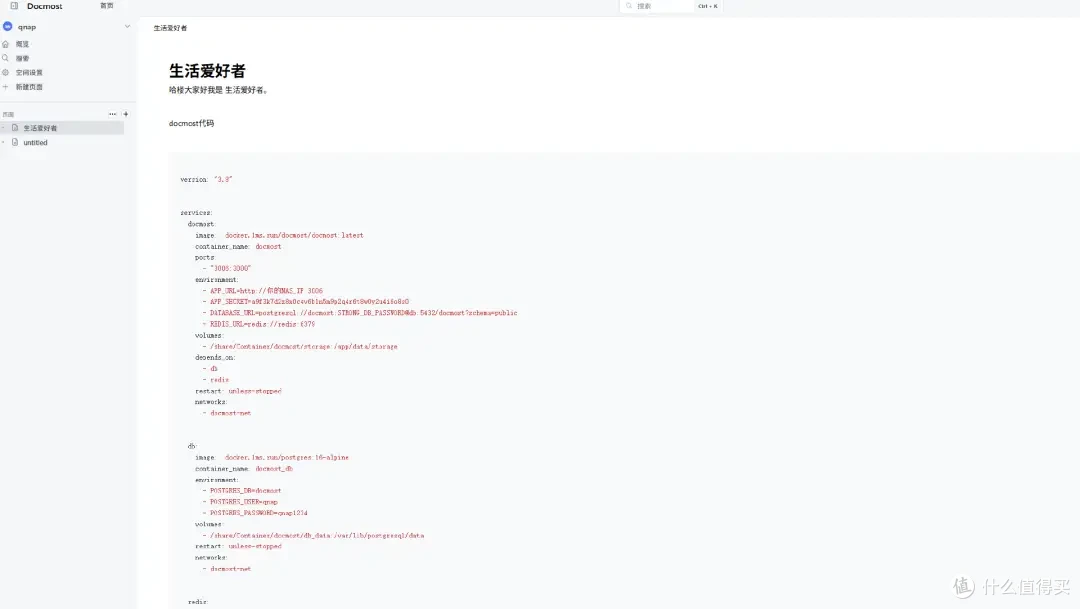Click the DATABASE_URL environment line

tap(360, 313)
